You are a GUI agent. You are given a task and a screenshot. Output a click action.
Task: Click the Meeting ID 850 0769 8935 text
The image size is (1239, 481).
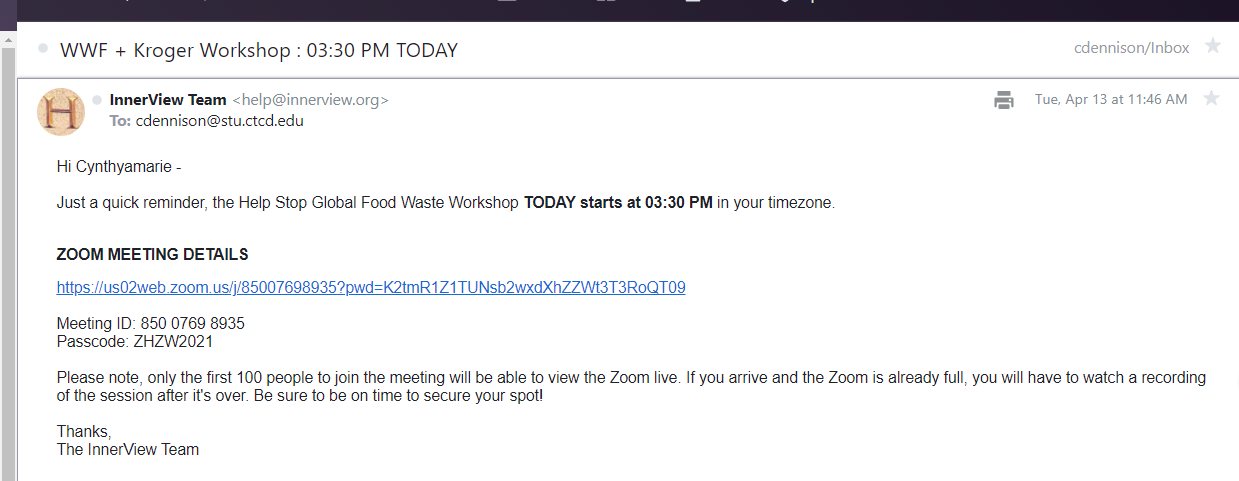pos(150,324)
